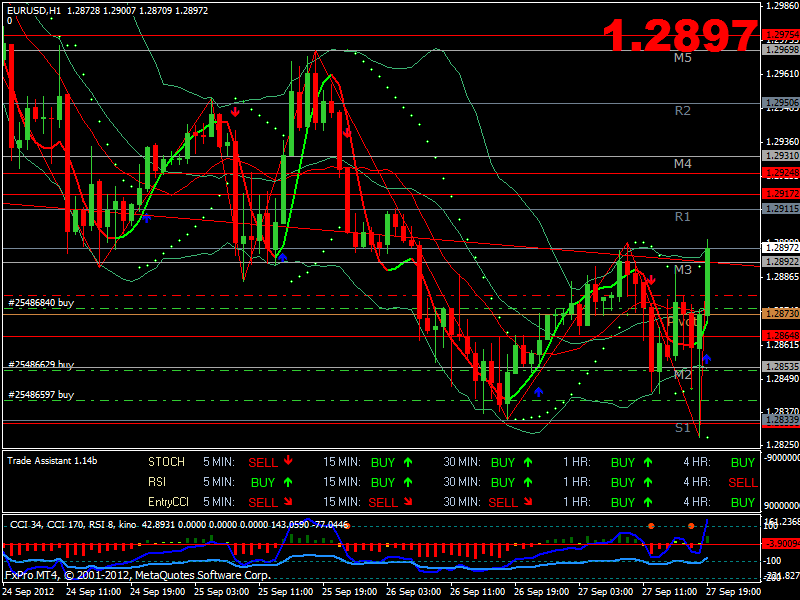The image size is (800, 600).
Task: Click the red down arrow just left of M3
Action: click(651, 280)
